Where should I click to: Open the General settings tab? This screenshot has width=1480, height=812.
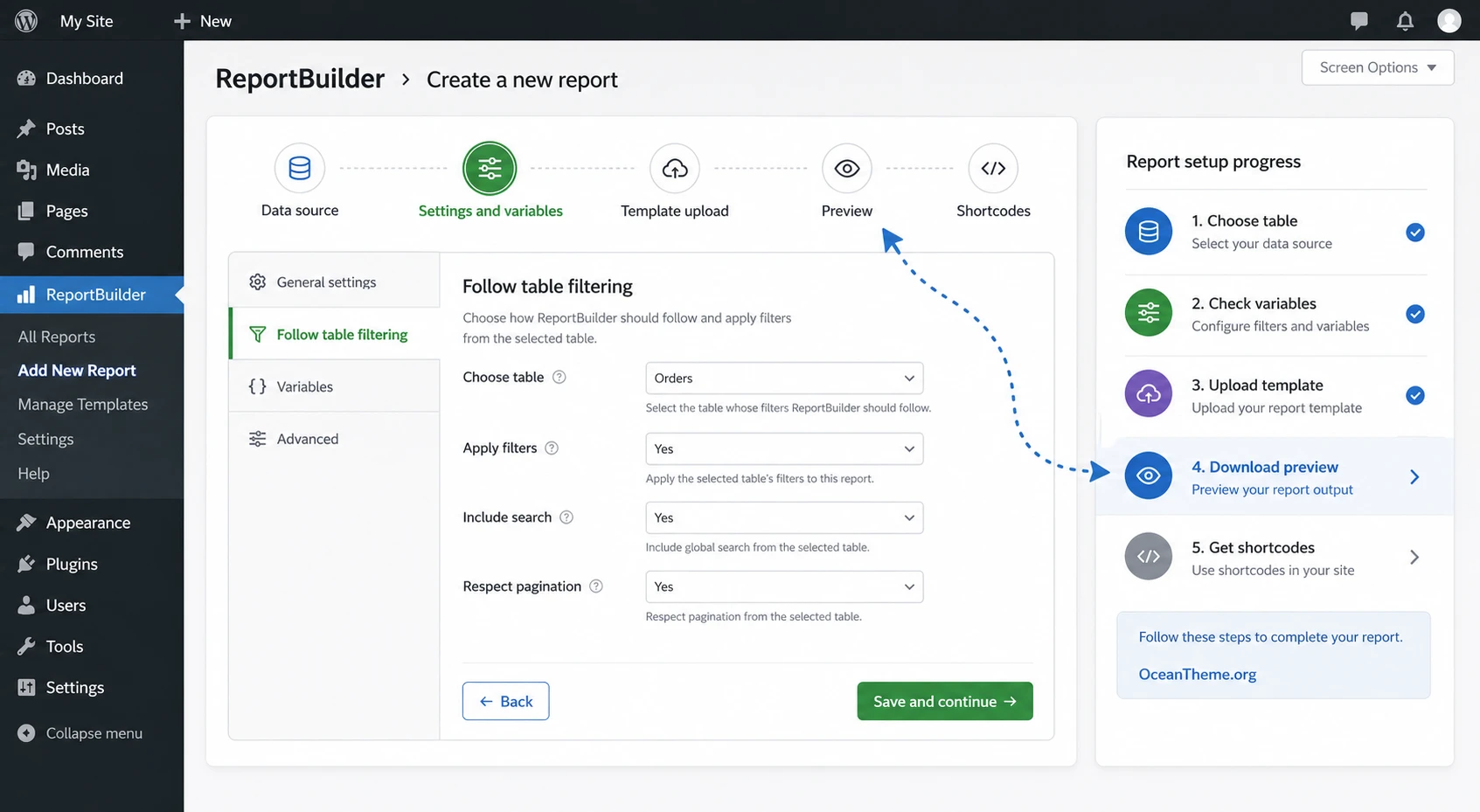pos(334,281)
